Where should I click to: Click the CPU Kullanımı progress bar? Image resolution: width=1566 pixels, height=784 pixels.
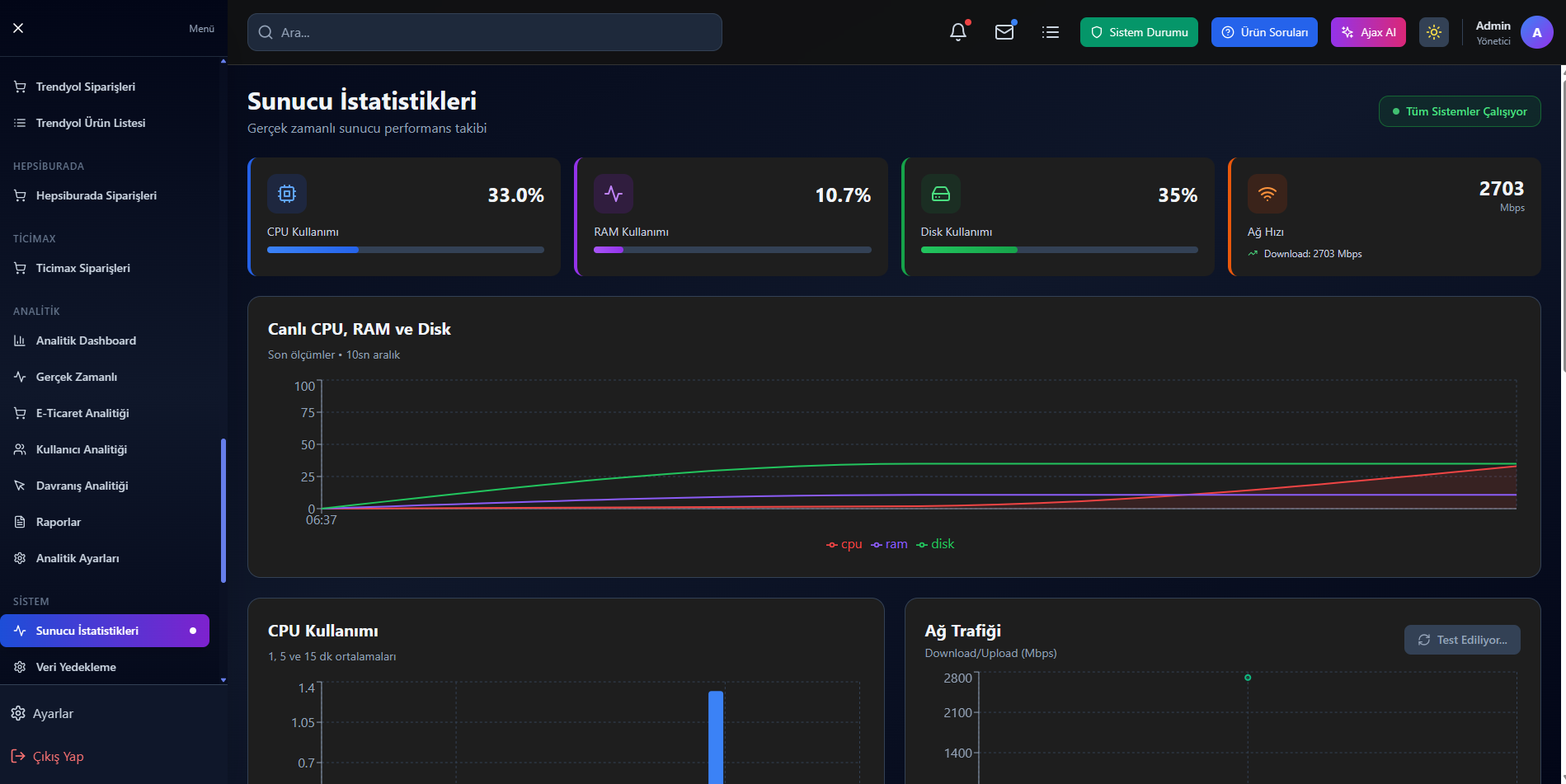click(405, 250)
